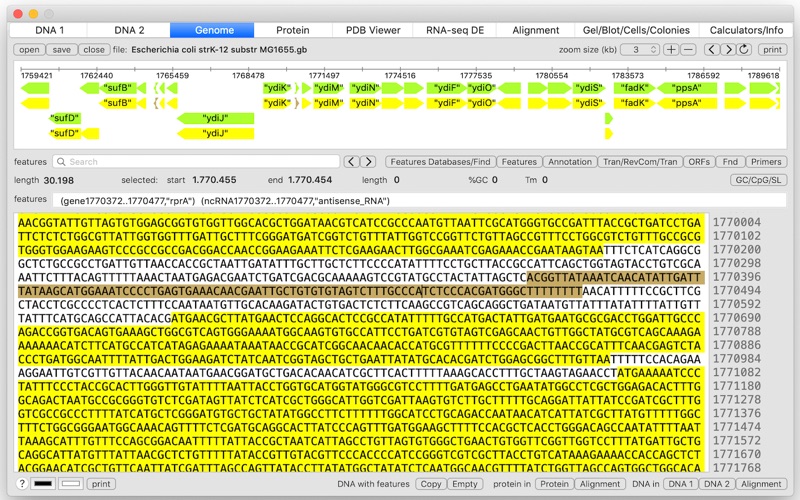Go to next feature search result
The height and width of the screenshot is (500, 800).
tap(368, 162)
